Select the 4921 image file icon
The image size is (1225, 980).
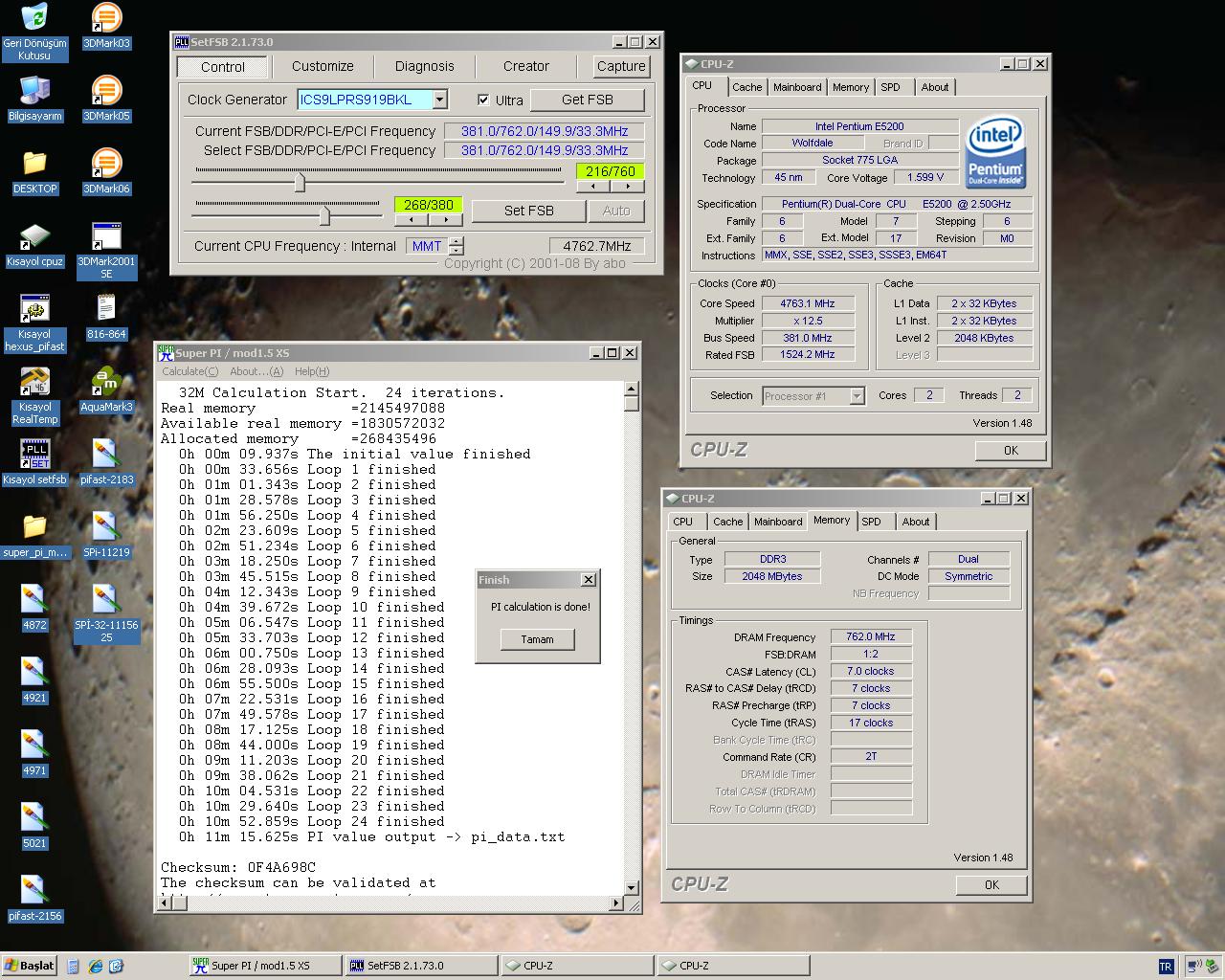coord(34,681)
